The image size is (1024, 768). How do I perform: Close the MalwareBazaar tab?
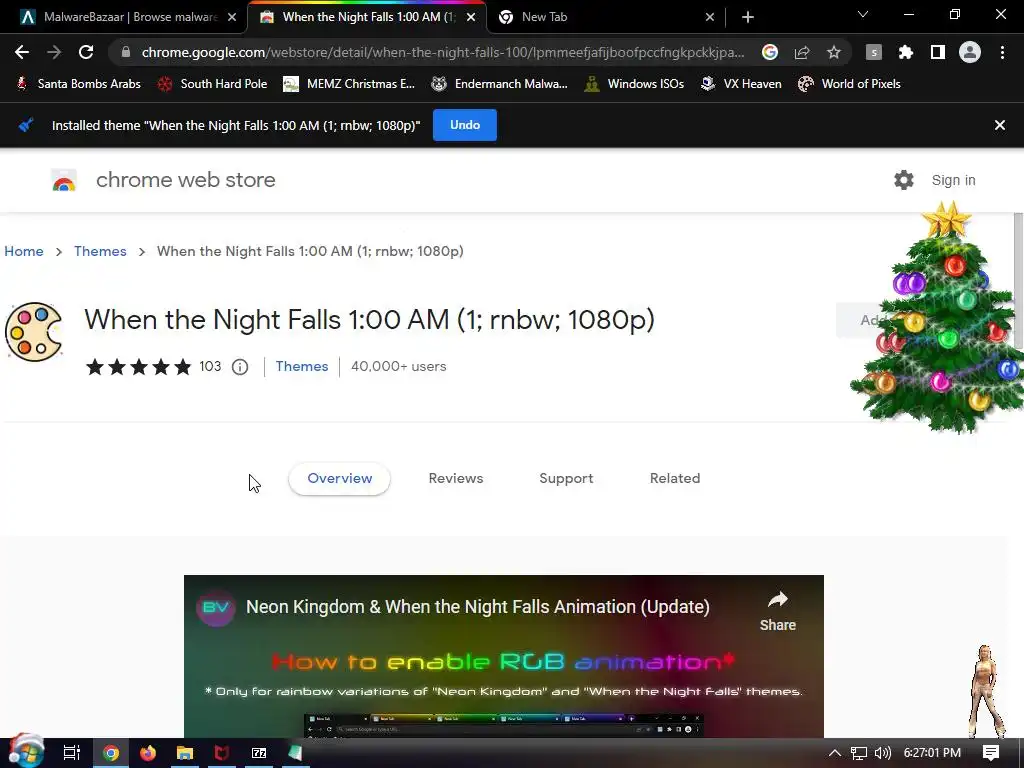pyautogui.click(x=232, y=17)
